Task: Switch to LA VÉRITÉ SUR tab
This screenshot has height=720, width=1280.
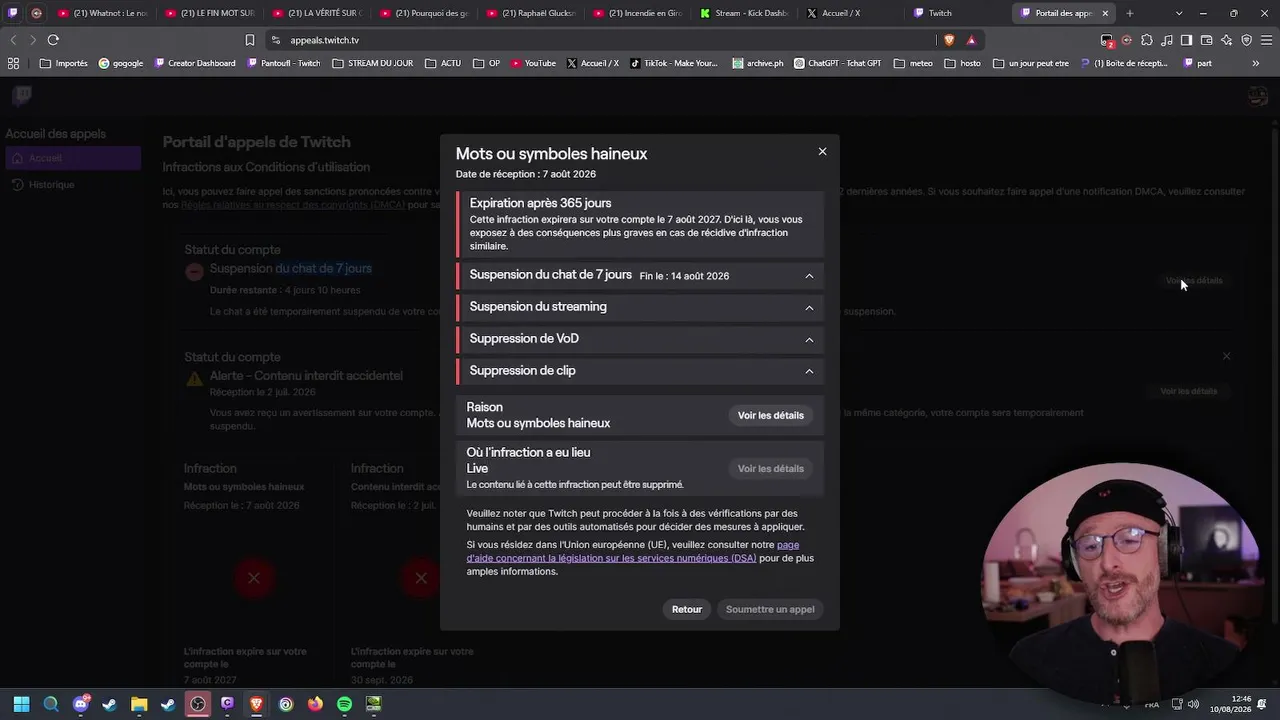Action: click(317, 13)
